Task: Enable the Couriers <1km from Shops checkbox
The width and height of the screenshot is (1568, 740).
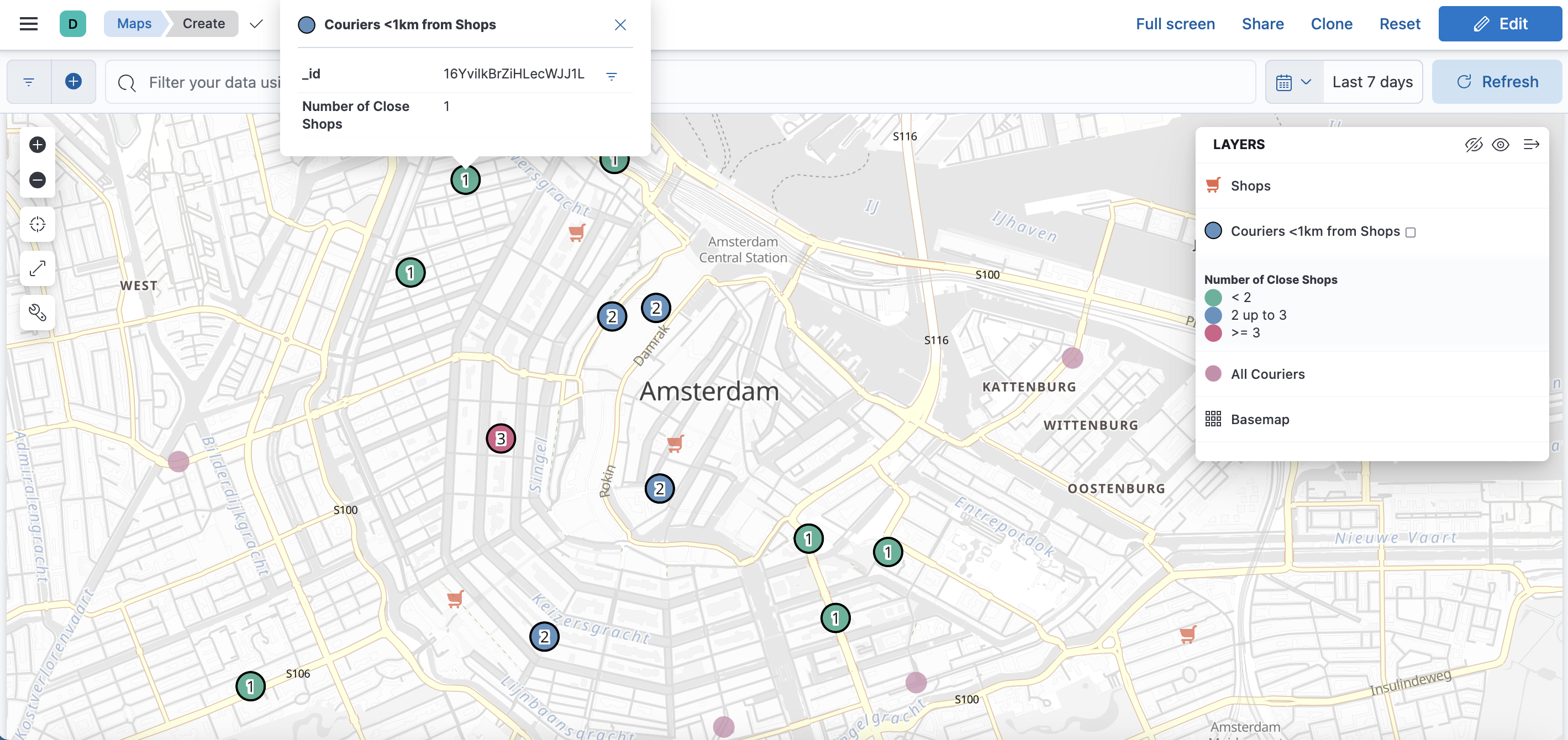Action: (x=1412, y=231)
